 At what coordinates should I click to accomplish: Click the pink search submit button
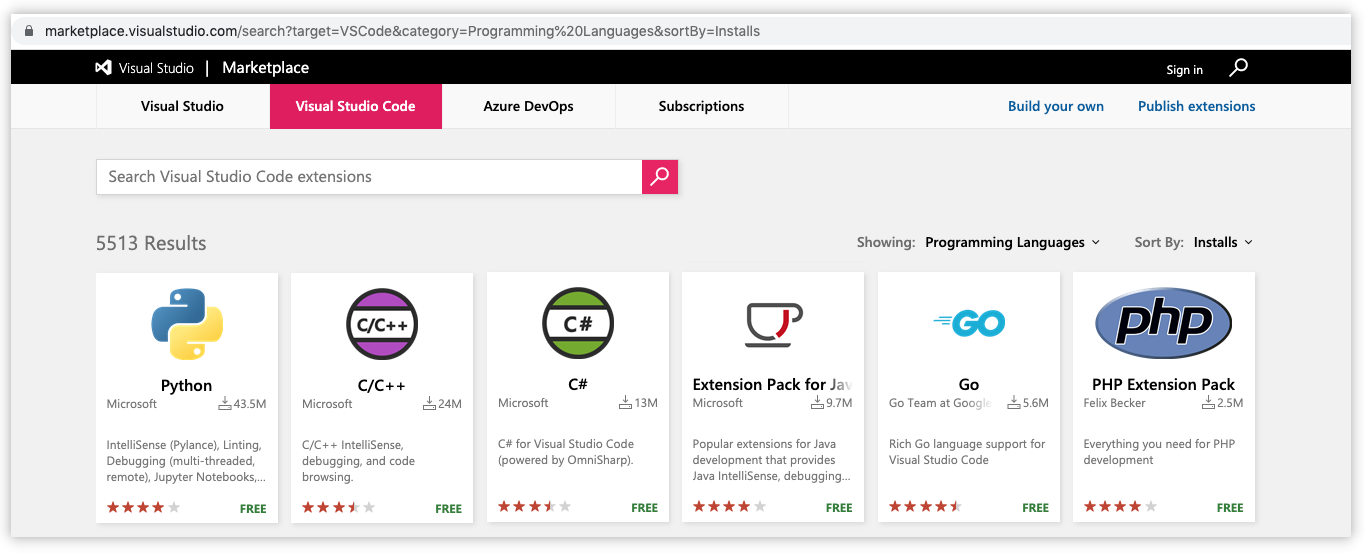click(660, 177)
